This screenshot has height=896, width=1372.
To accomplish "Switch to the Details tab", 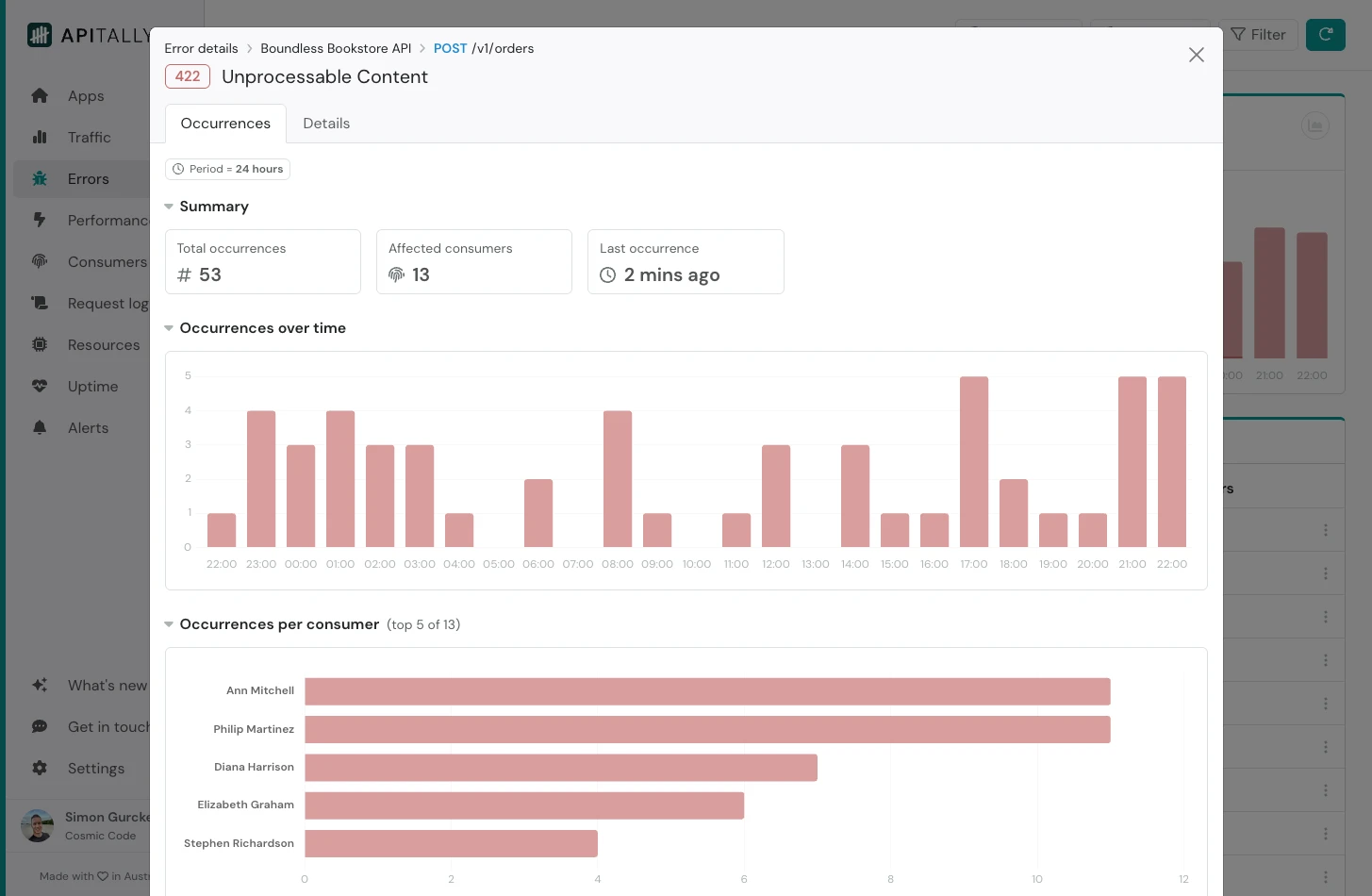I will 326,124.
